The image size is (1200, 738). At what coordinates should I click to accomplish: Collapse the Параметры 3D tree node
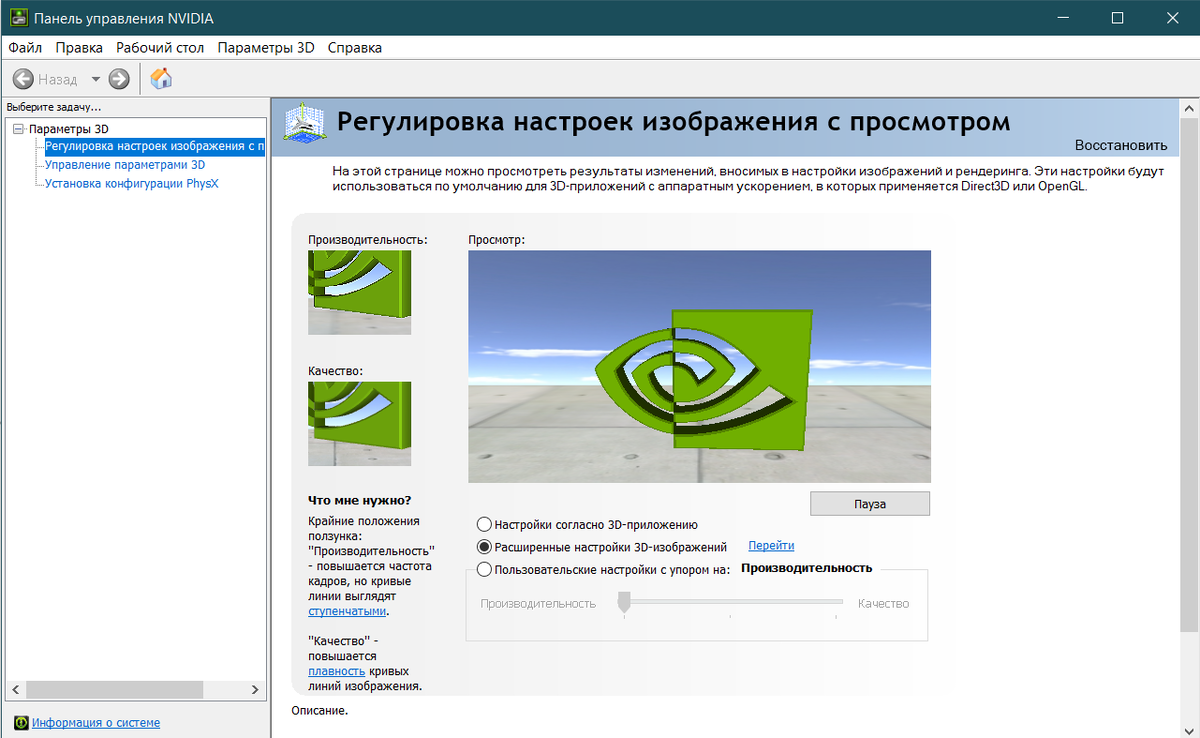click(20, 129)
